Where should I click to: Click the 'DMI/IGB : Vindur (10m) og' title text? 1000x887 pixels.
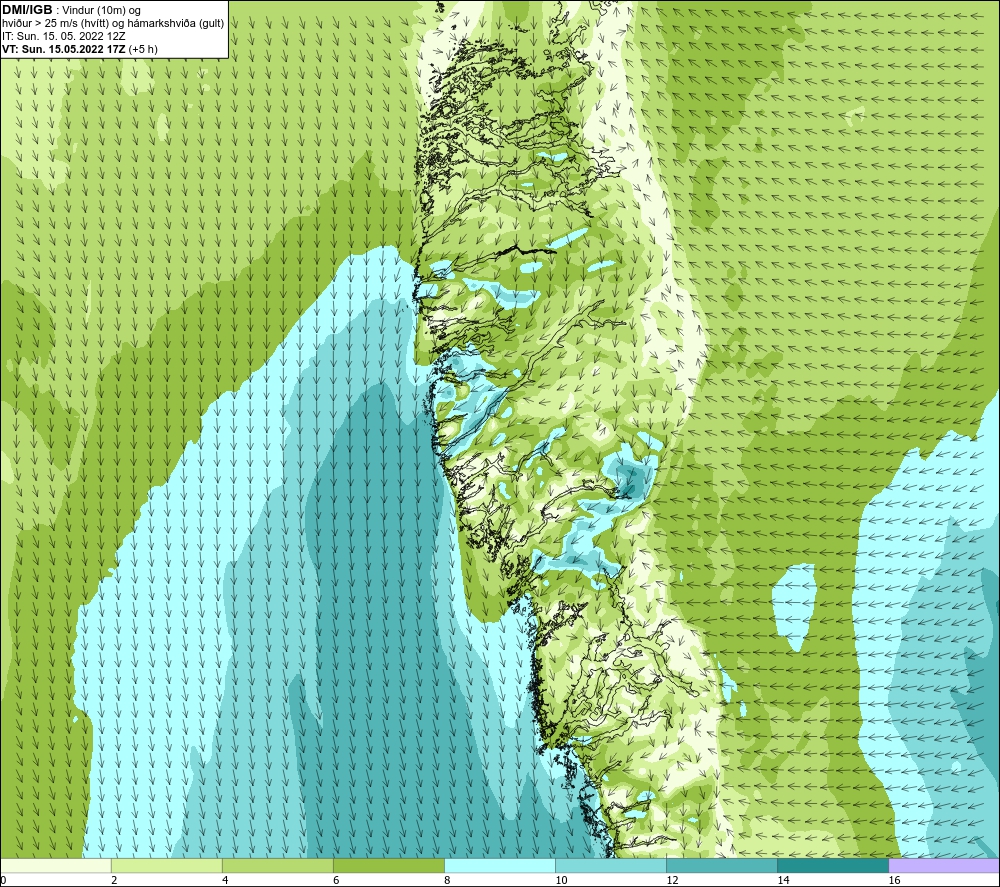tap(71, 10)
